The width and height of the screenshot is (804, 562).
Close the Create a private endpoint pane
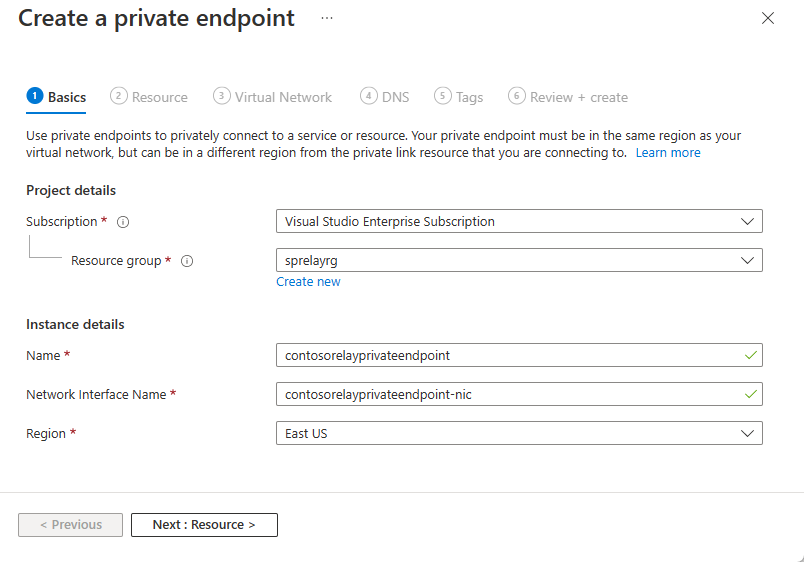pyautogui.click(x=768, y=18)
